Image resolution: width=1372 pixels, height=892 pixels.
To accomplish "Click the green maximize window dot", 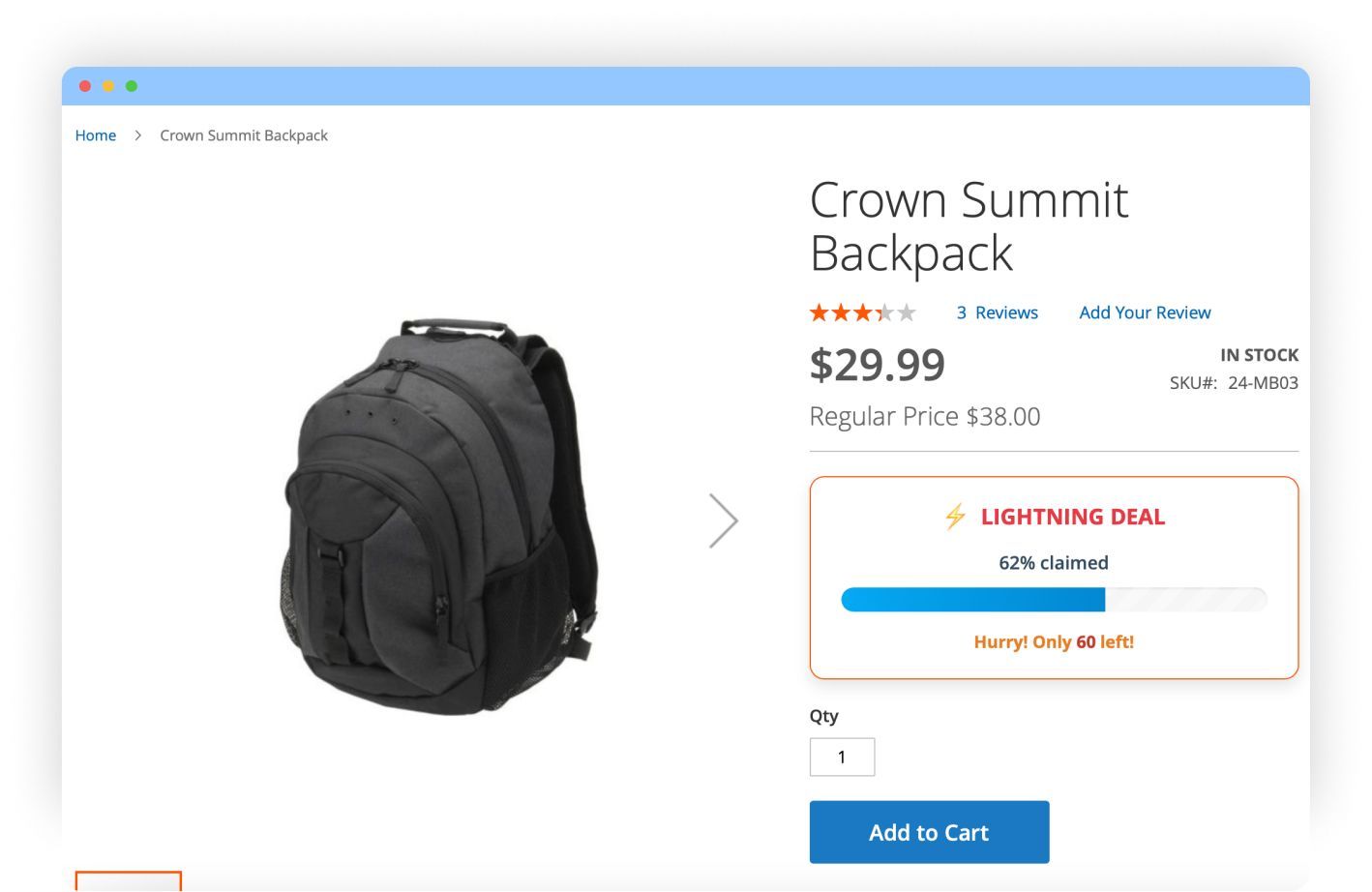I will [132, 86].
